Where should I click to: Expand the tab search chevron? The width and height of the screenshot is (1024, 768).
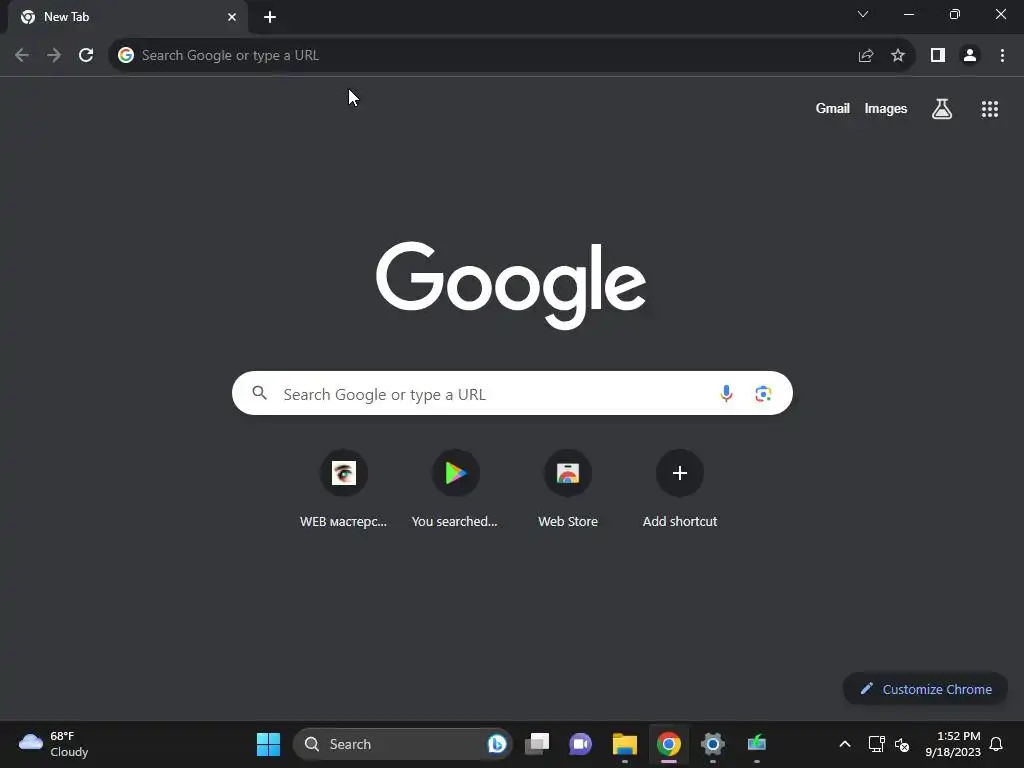coord(863,14)
